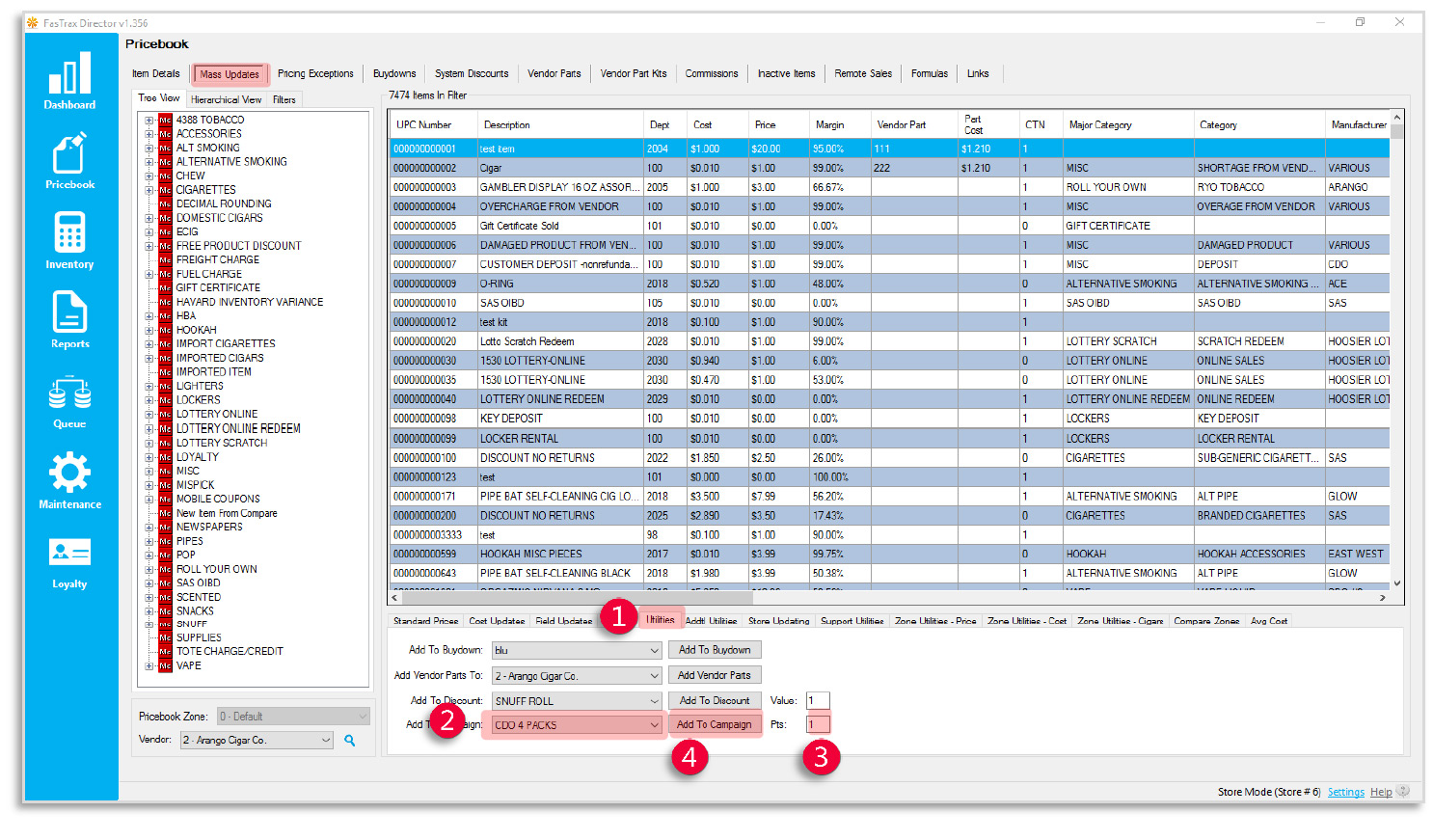Open the Queue database icon
Image resolution: width=1433 pixels, height=840 pixels.
tap(69, 401)
